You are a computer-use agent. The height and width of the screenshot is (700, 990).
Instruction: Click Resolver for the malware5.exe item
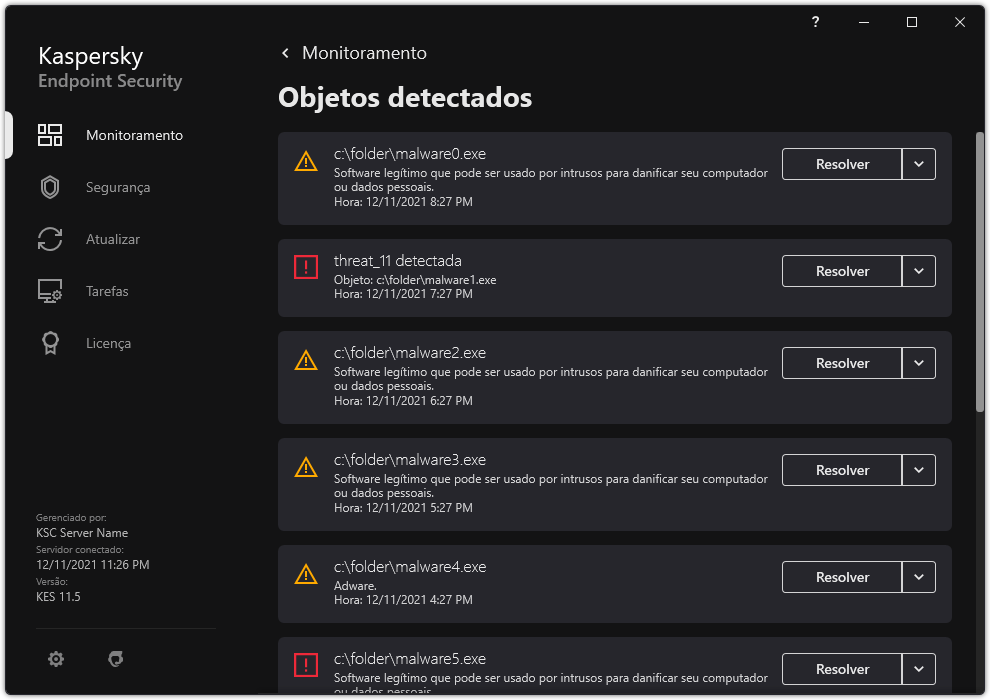[841, 669]
